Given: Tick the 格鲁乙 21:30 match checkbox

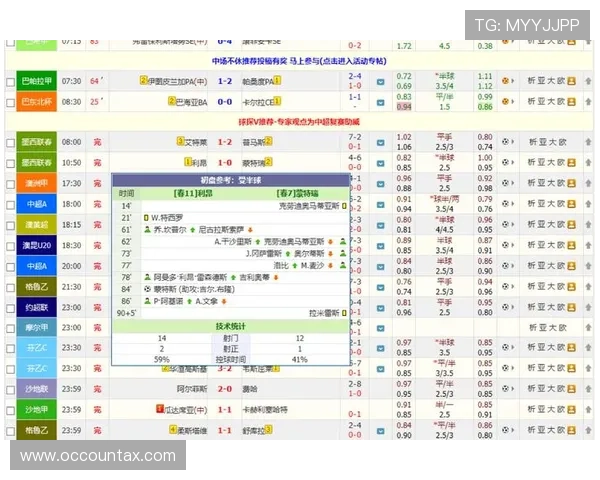Looking at the screenshot, I should [x=11, y=287].
